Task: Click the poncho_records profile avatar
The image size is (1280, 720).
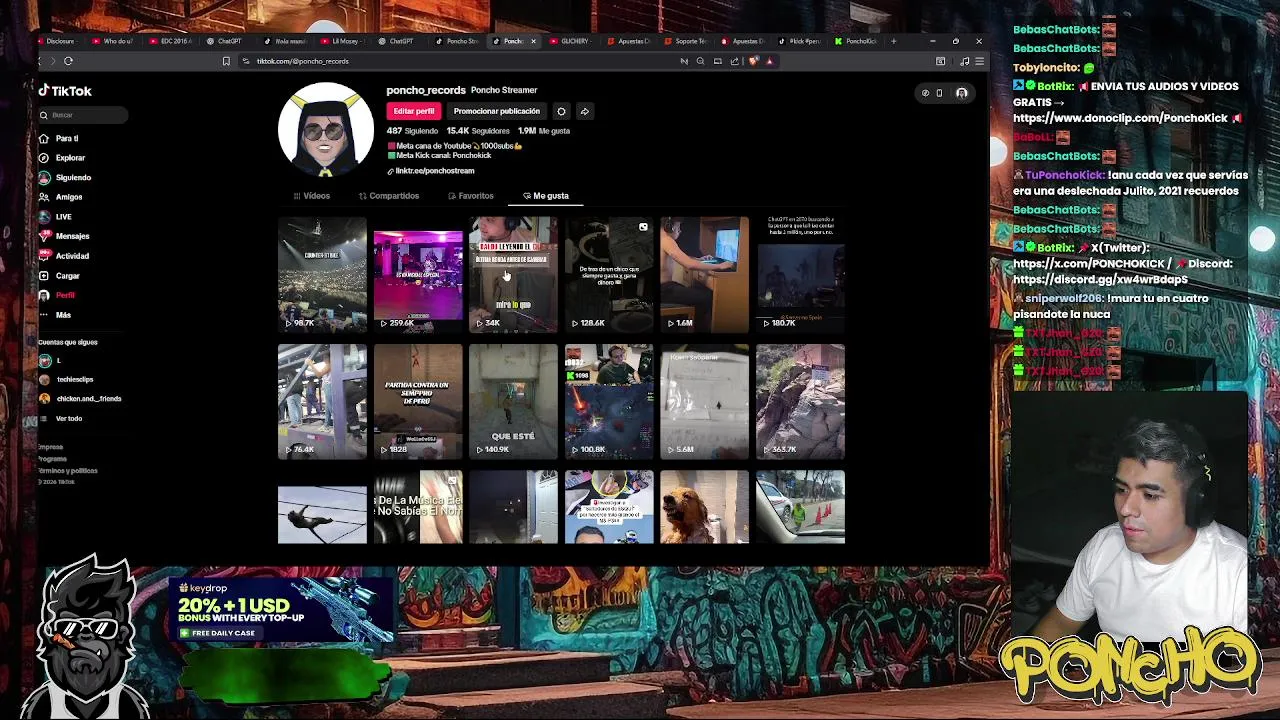Action: tap(326, 130)
